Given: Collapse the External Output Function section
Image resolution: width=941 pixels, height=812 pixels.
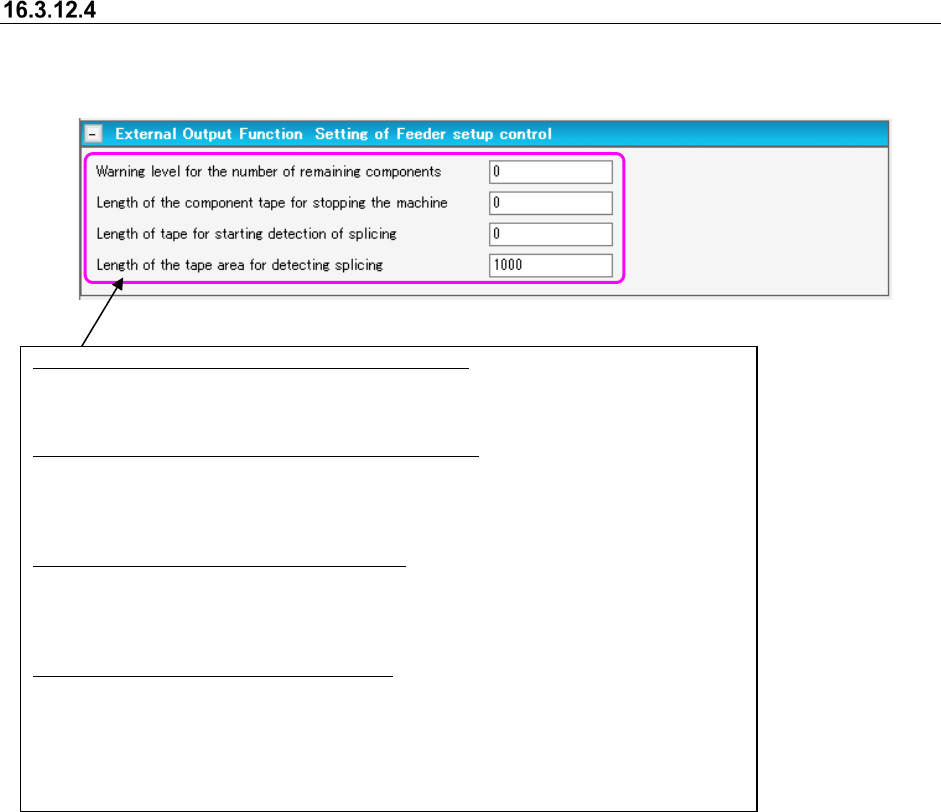Looking at the screenshot, I should pos(93,134).
